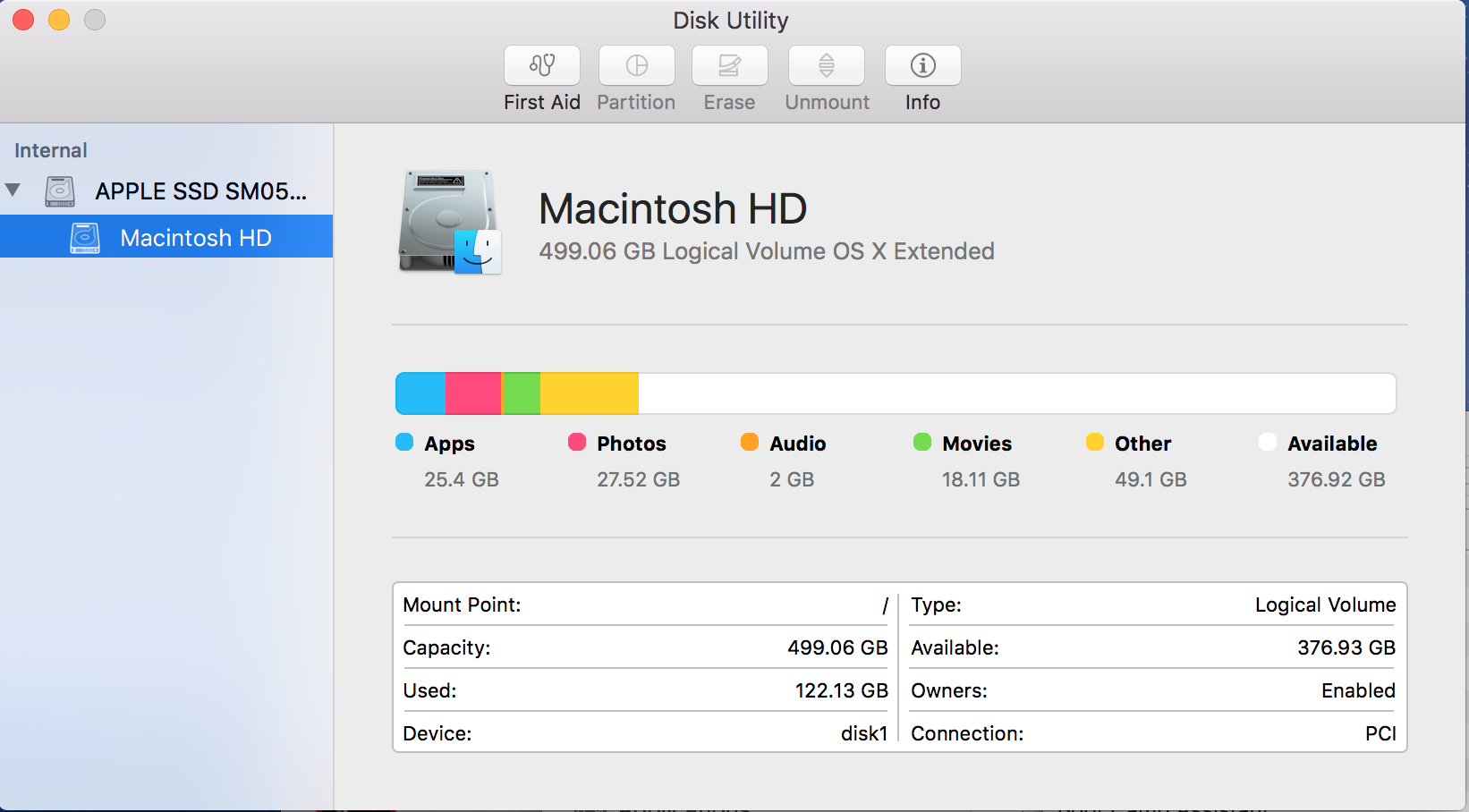Click the 27.52 GB Photos value
Screen dimensions: 1469x812
point(639,479)
